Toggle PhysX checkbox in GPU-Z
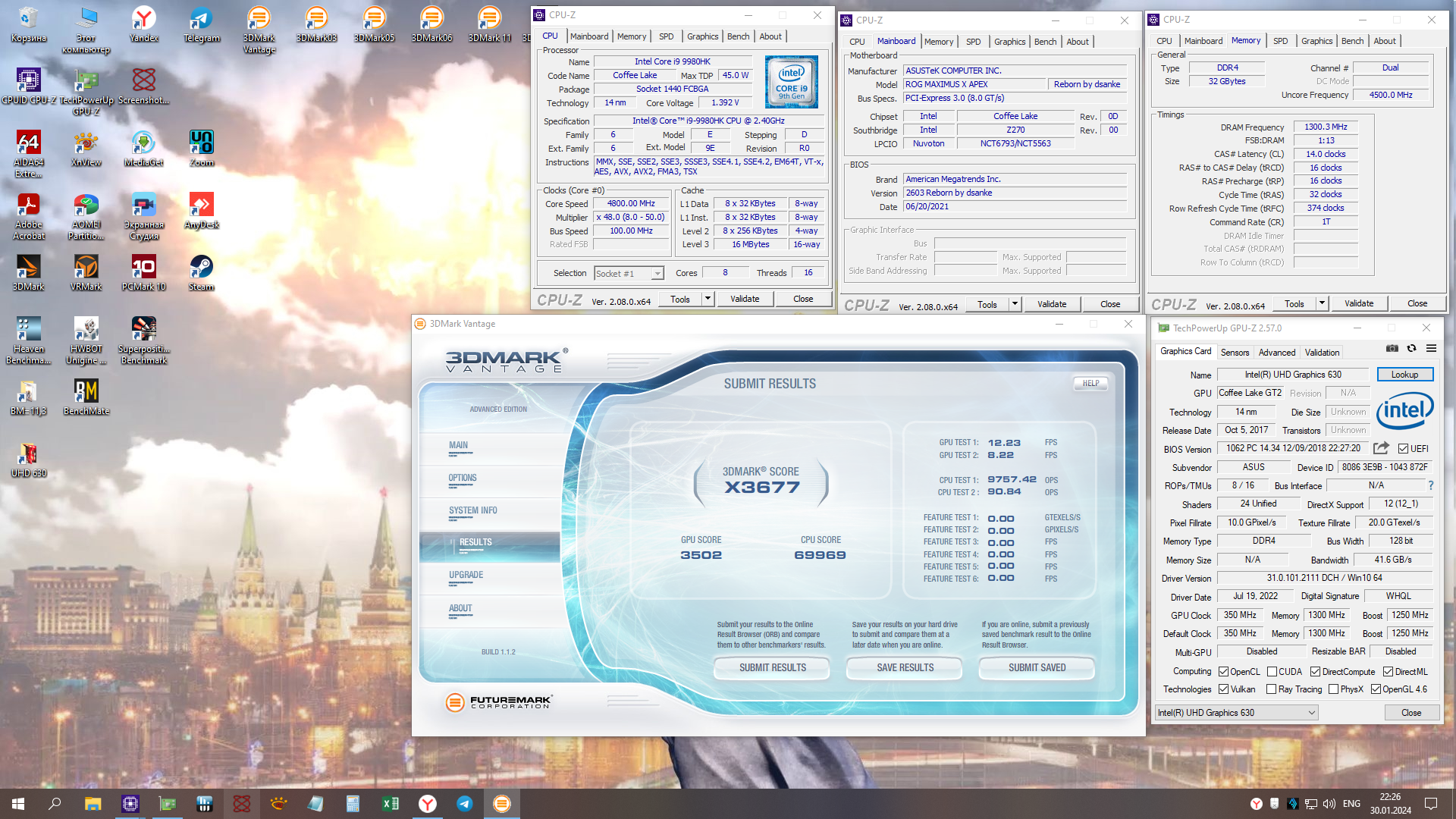The image size is (1456, 819). coord(1333,689)
